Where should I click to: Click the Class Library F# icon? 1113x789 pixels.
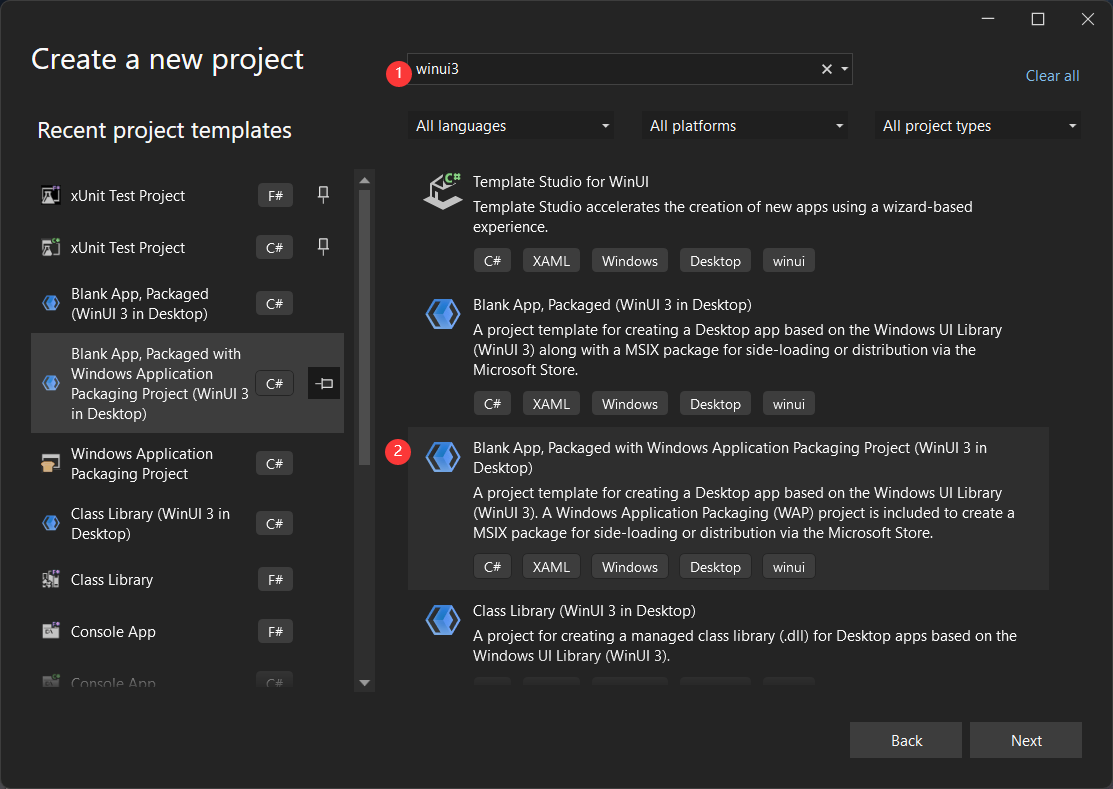[51, 579]
